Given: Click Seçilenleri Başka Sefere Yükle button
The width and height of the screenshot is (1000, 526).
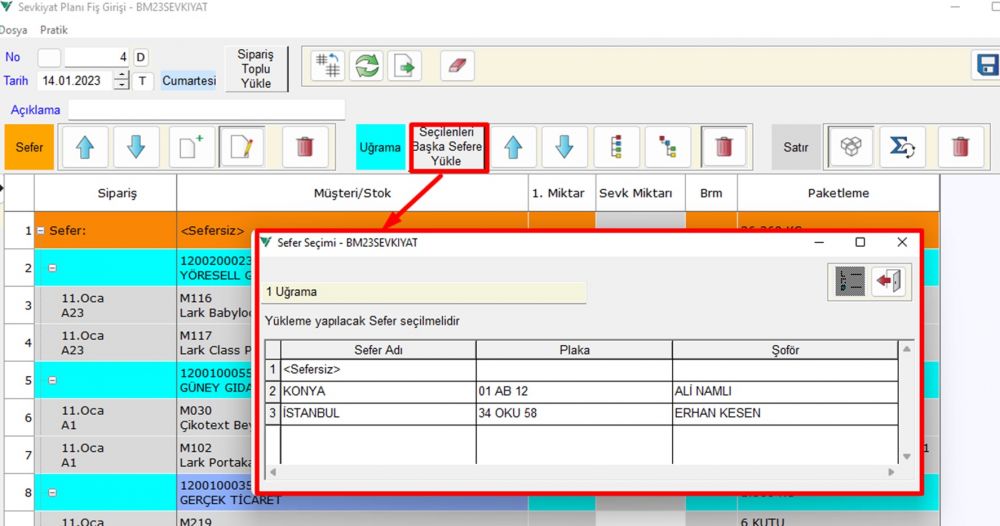Looking at the screenshot, I should click(448, 147).
